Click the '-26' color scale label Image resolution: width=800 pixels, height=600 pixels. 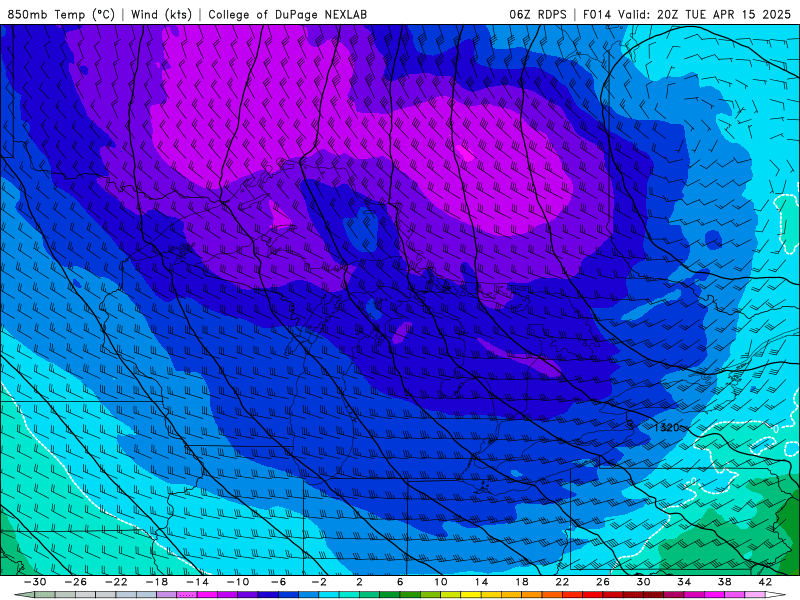coord(76,582)
